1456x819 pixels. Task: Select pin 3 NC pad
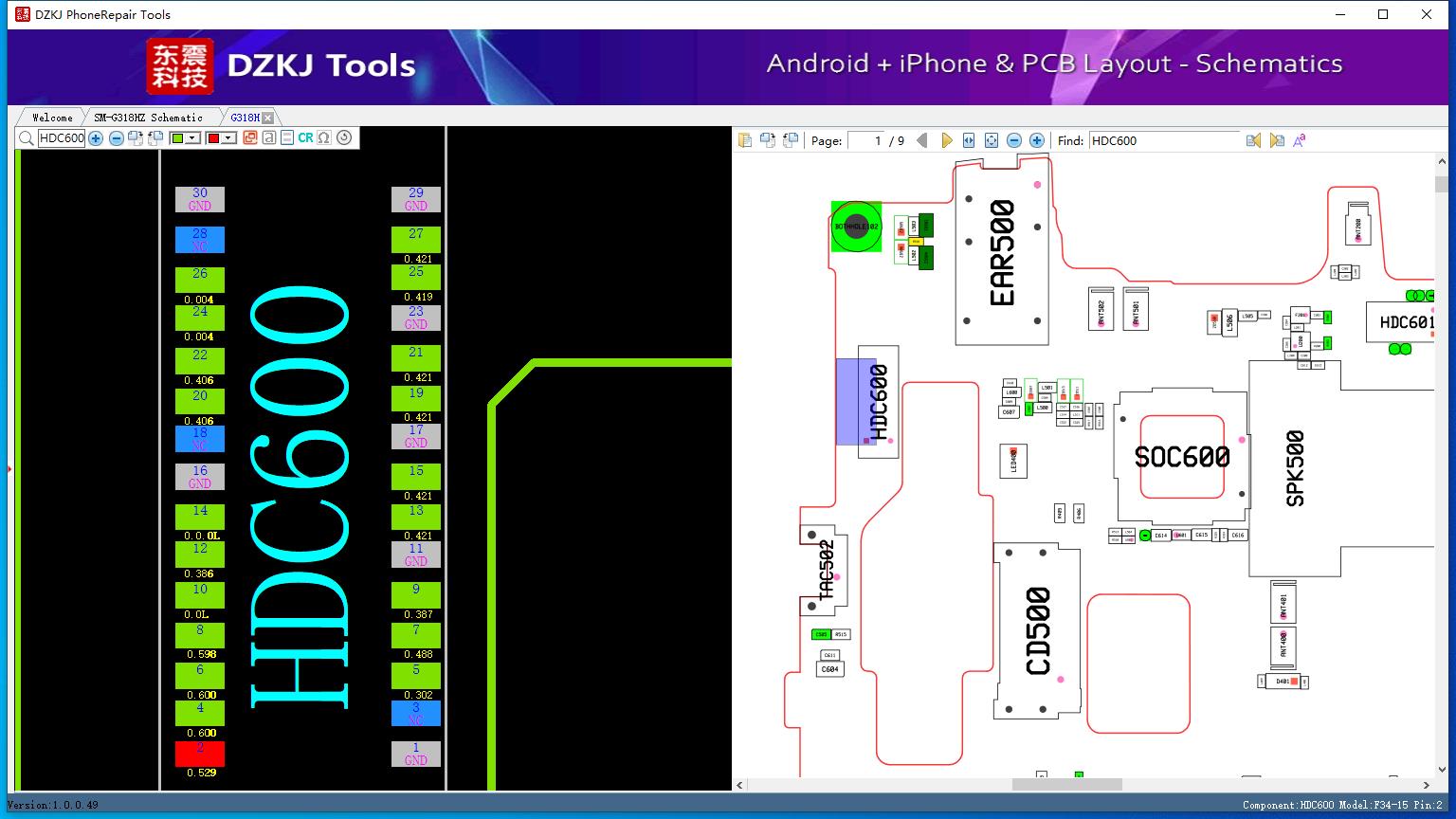(416, 713)
